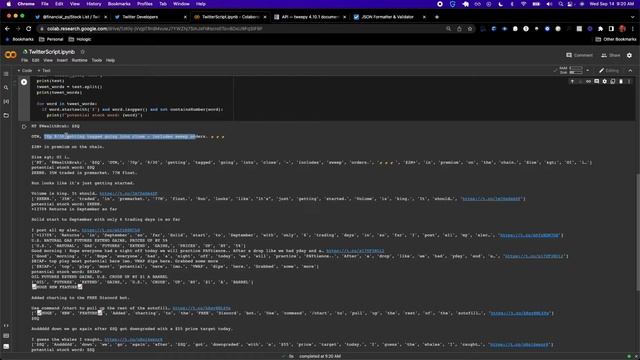The image size is (640, 360).
Task: Open the Code snippets icon at sidebar bottom
Action: coord(6,326)
